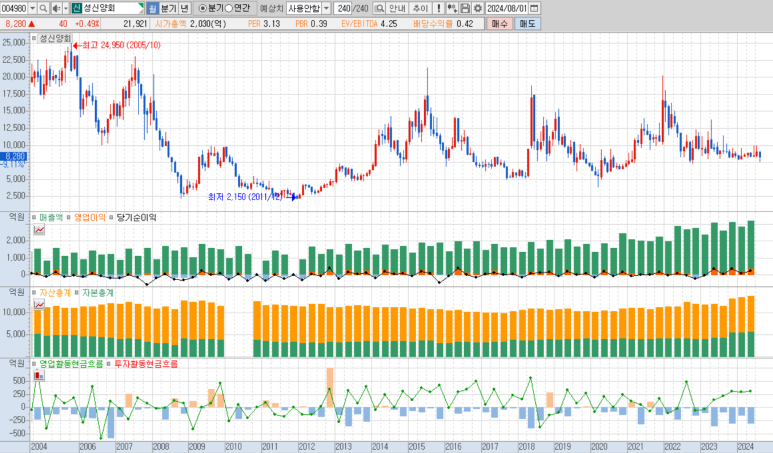Open the stock code 004980 dropdown arrow
Image resolution: width=773 pixels, height=453 pixels.
pos(33,8)
